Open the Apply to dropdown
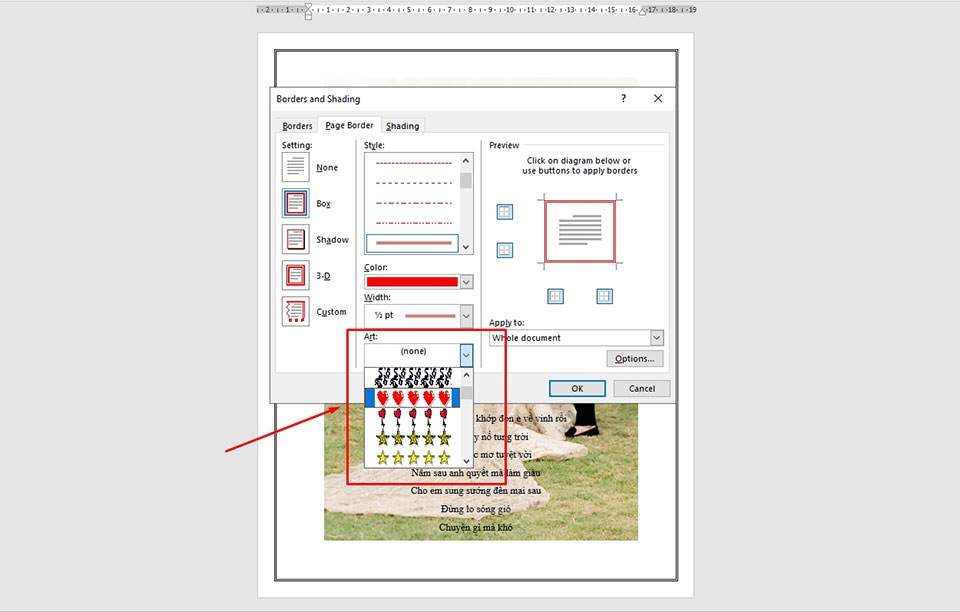The height and width of the screenshot is (612, 960). coord(655,337)
